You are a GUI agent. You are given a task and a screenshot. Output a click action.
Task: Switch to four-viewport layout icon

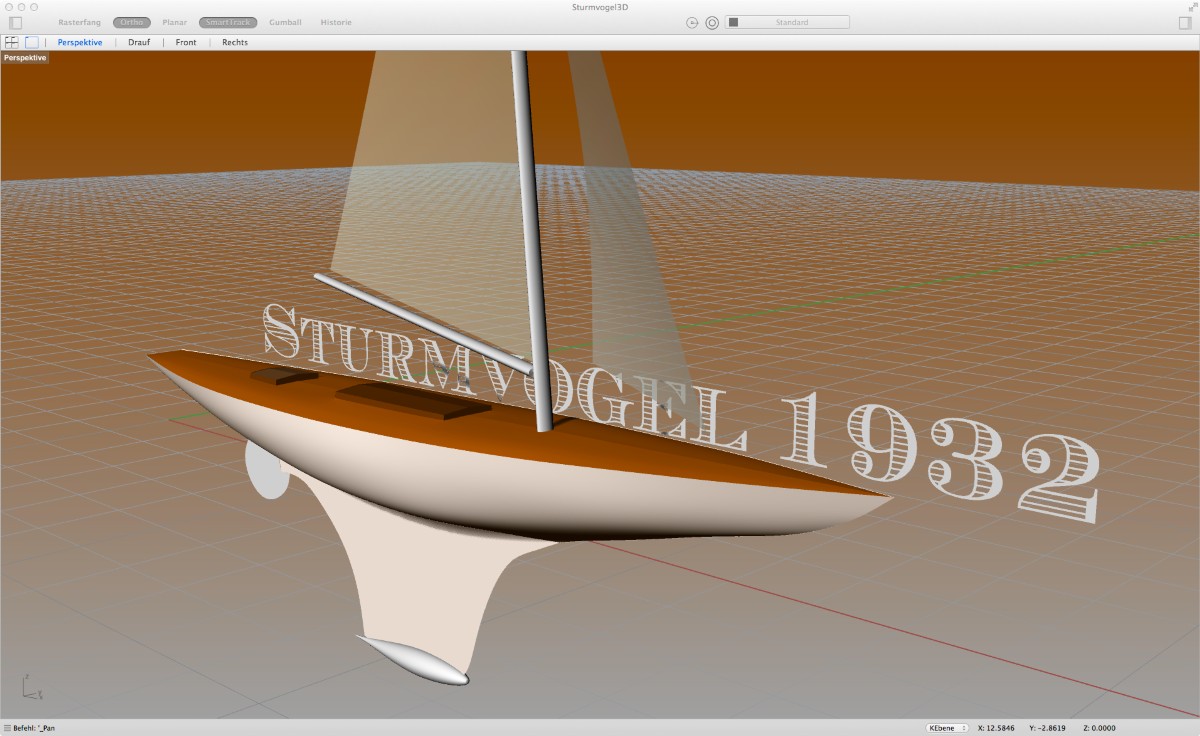coord(12,42)
